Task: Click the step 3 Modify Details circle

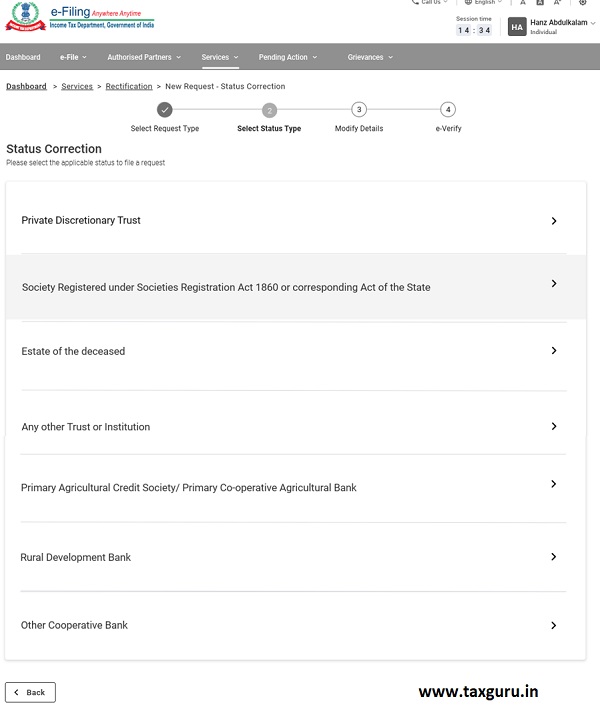Action: click(x=359, y=110)
